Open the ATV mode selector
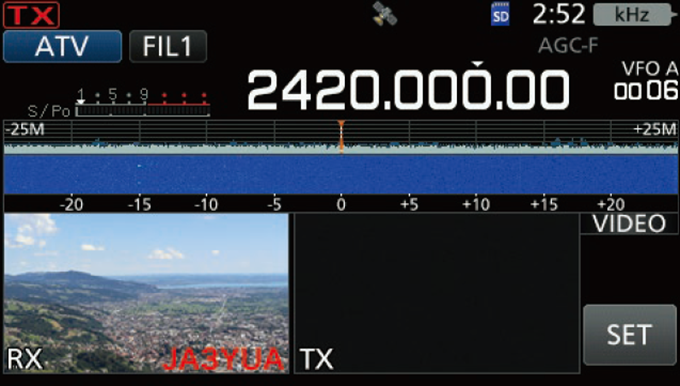The height and width of the screenshot is (386, 680). tap(62, 46)
